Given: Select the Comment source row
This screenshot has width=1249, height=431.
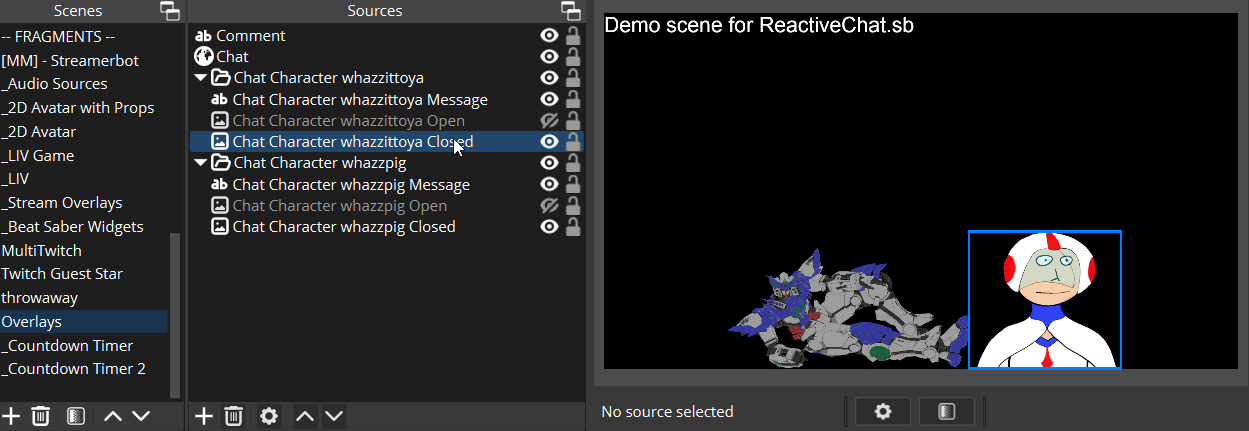Looking at the screenshot, I should pyautogui.click(x=387, y=36).
